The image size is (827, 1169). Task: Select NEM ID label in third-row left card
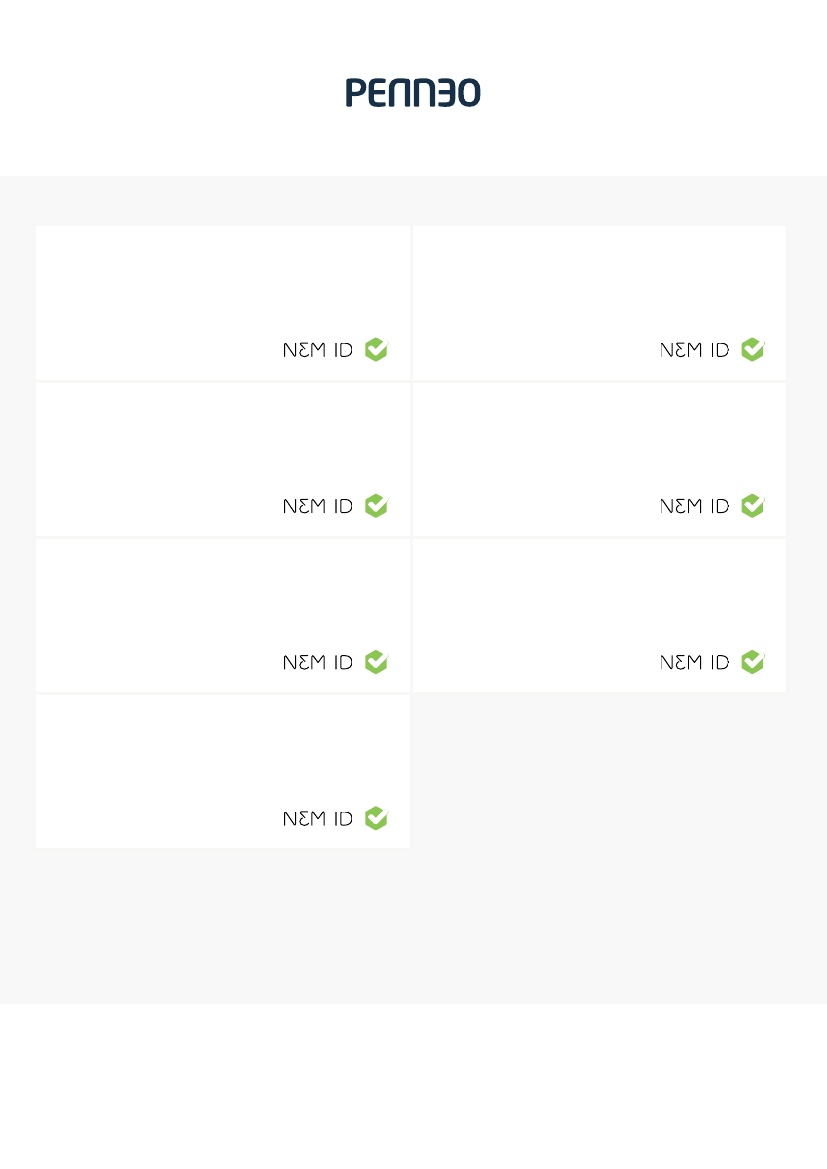(x=318, y=662)
